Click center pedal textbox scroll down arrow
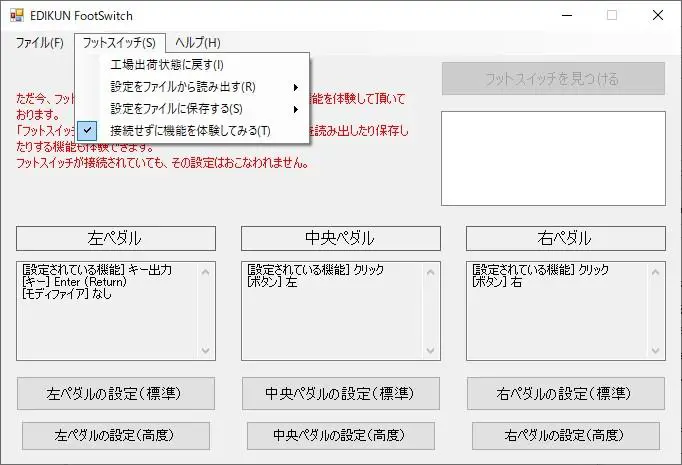 coord(431,350)
